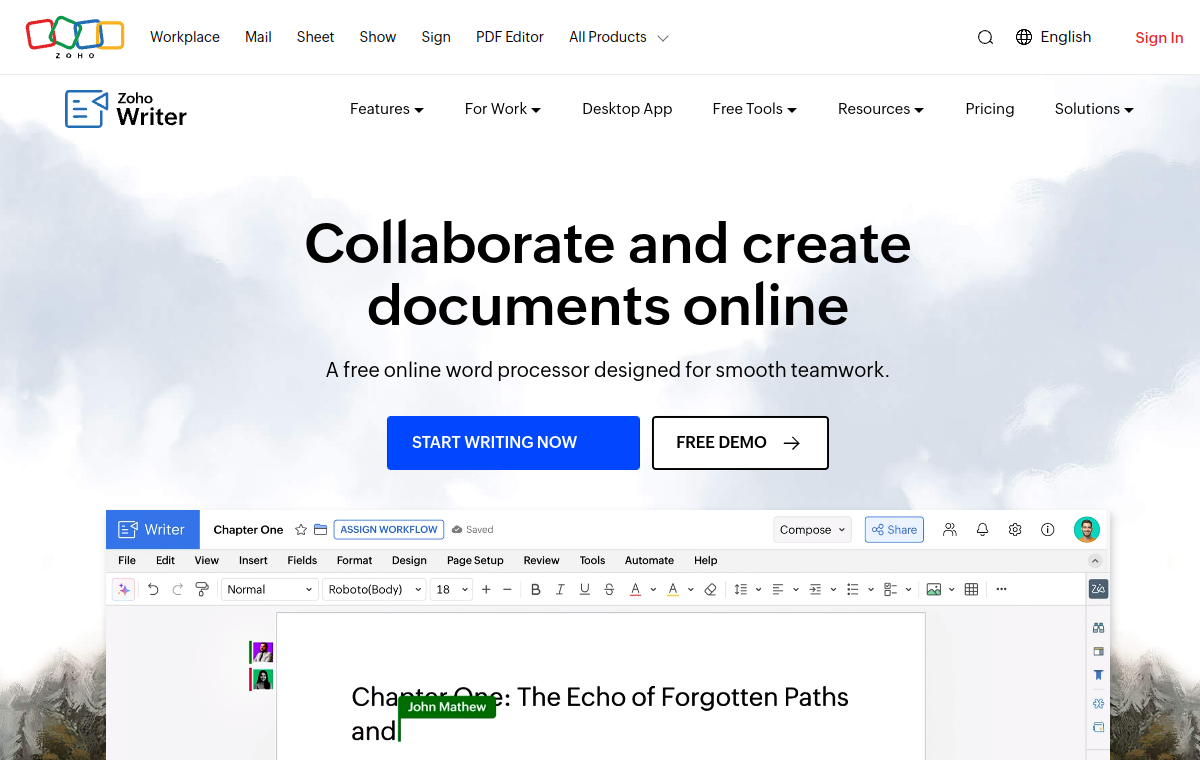This screenshot has height=760, width=1200.
Task: Expand the For Work dropdown
Action: (503, 109)
